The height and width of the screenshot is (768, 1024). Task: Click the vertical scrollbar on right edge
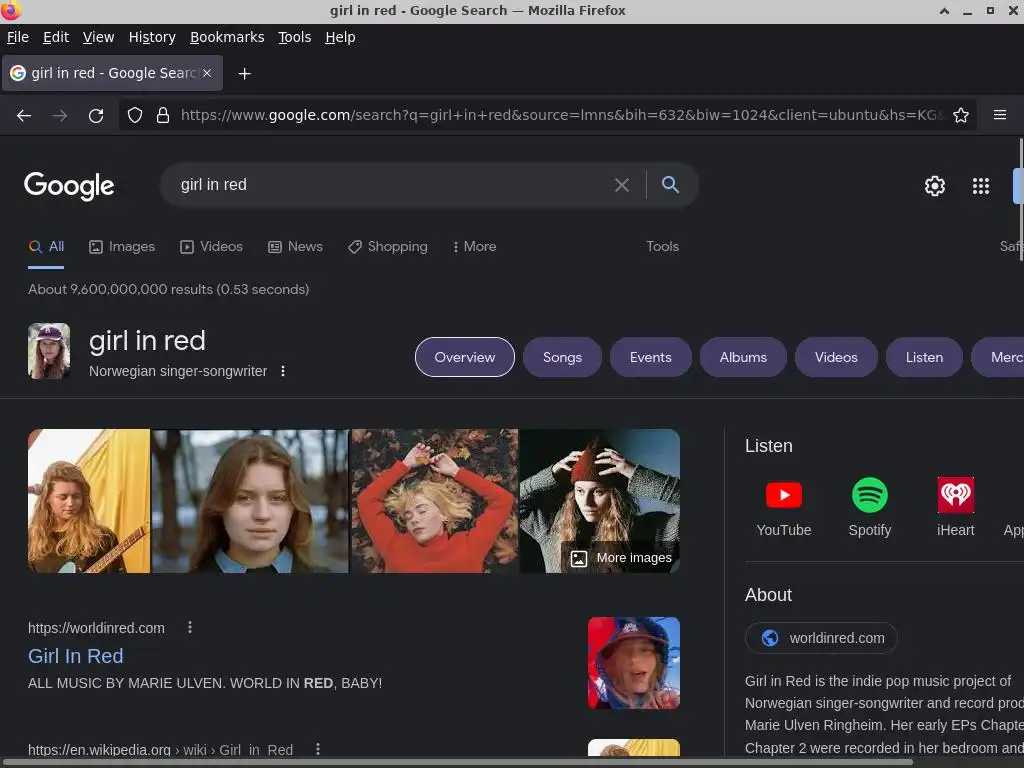(1021, 199)
